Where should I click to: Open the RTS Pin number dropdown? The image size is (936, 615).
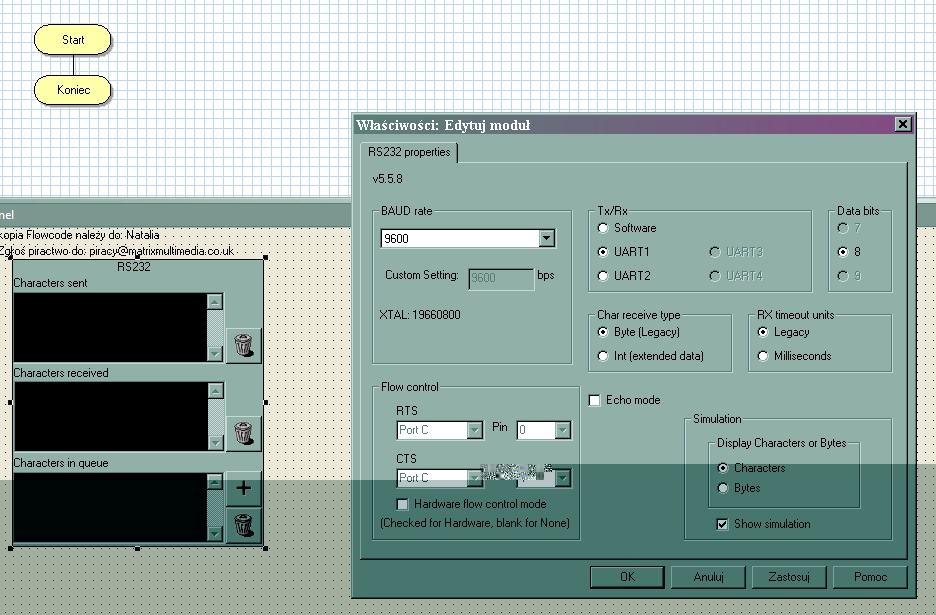coord(562,430)
